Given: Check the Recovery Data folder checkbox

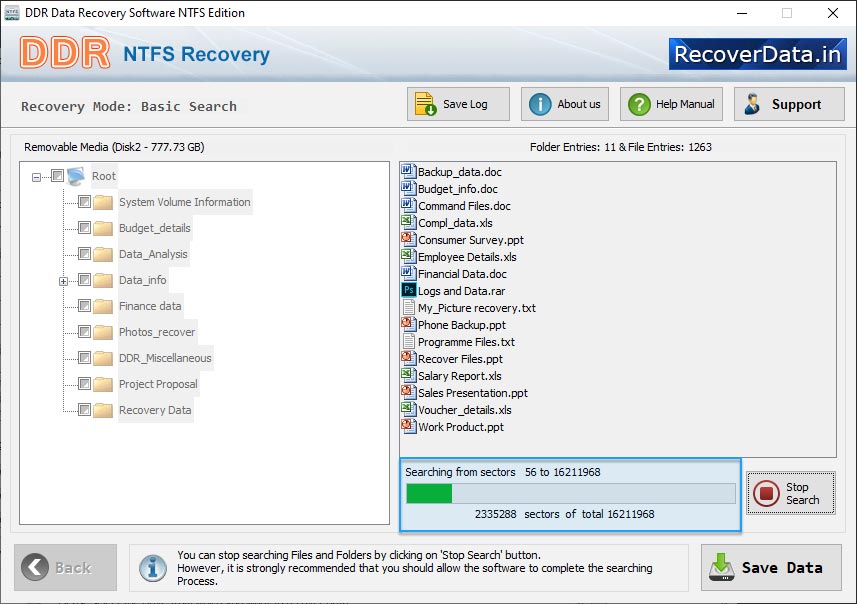Looking at the screenshot, I should (x=84, y=409).
